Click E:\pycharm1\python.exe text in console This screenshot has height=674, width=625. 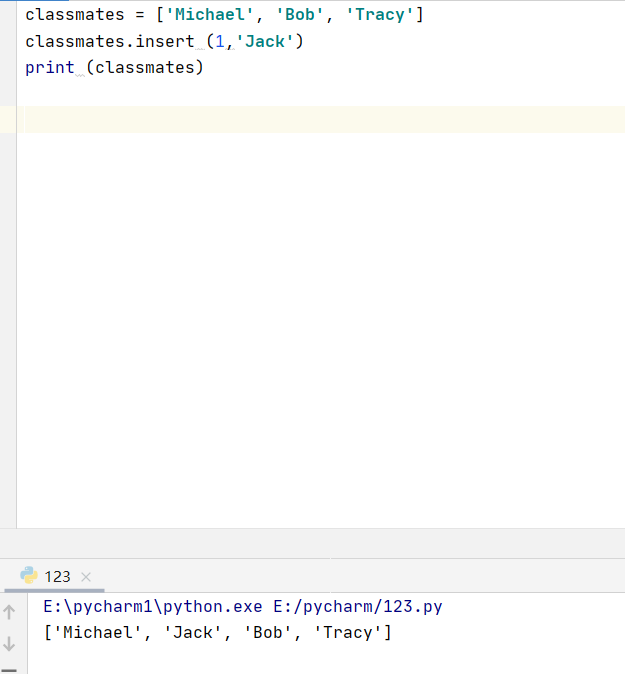pyautogui.click(x=153, y=607)
